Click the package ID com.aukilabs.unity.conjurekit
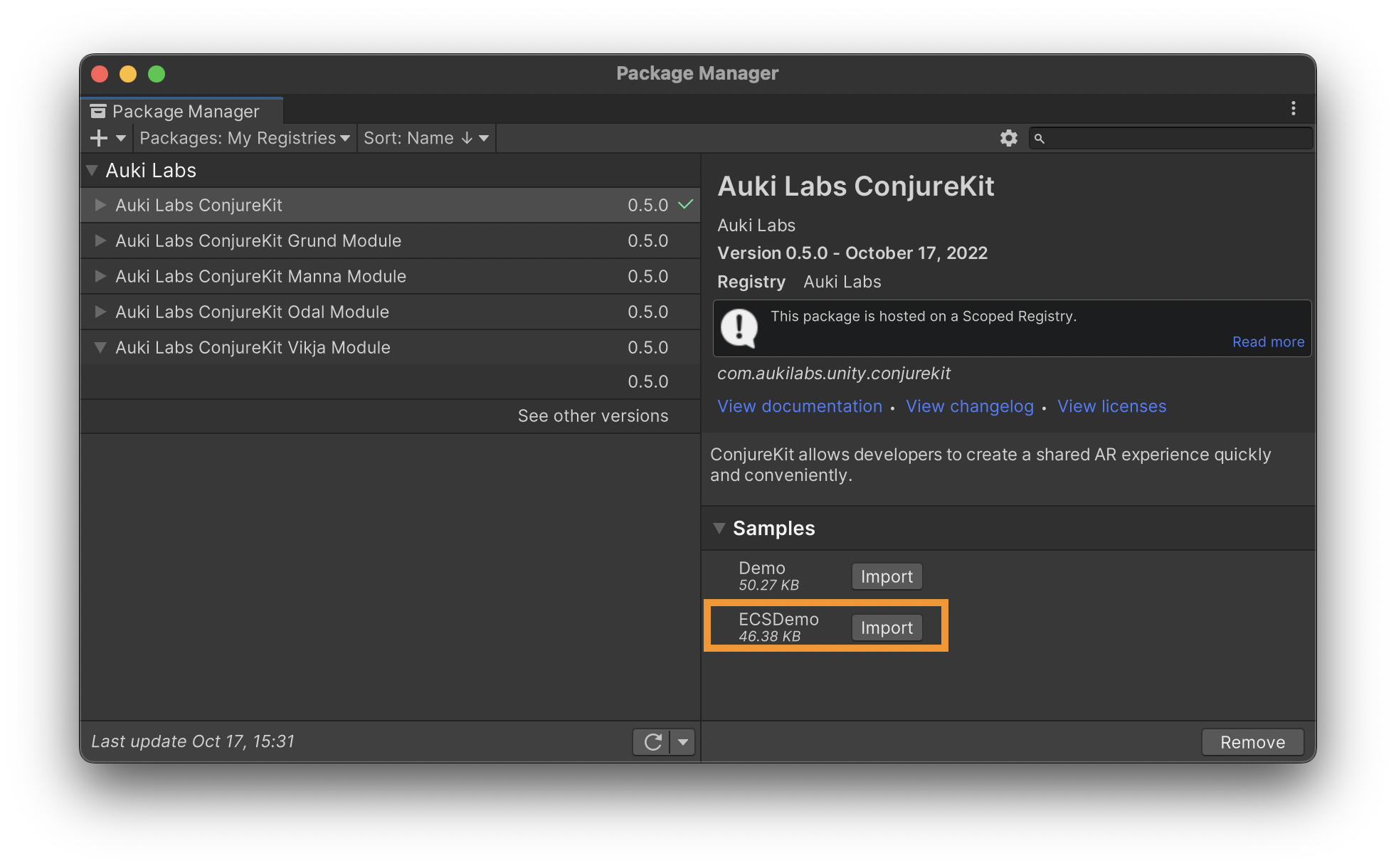This screenshot has width=1396, height=868. tap(833, 374)
